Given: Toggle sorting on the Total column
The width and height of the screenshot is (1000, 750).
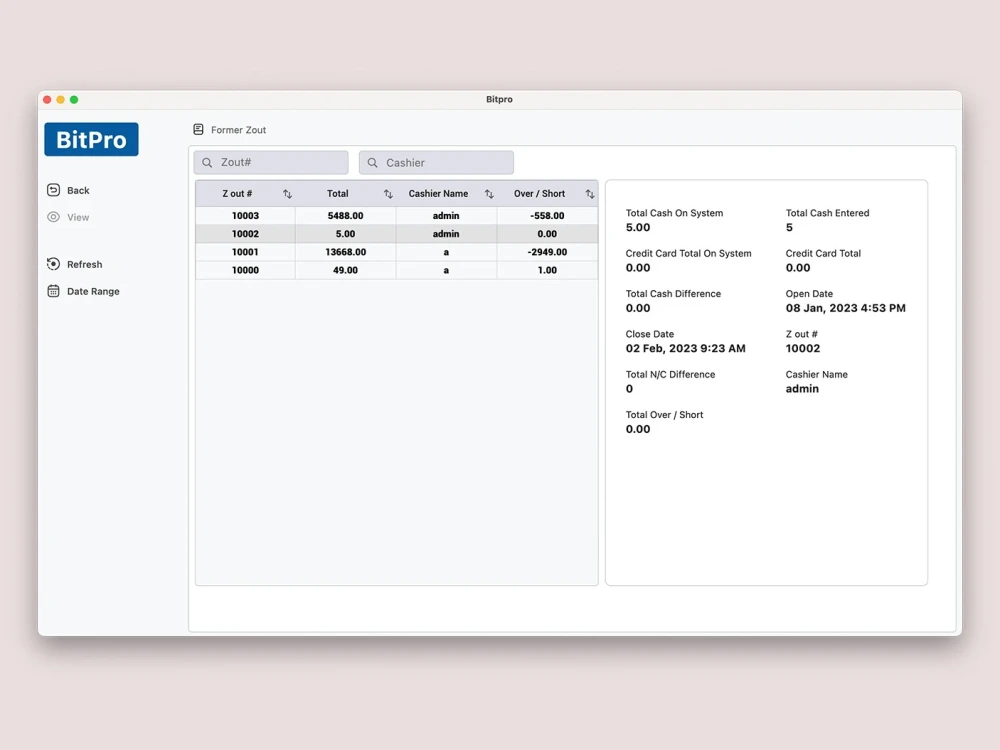Looking at the screenshot, I should coord(388,193).
